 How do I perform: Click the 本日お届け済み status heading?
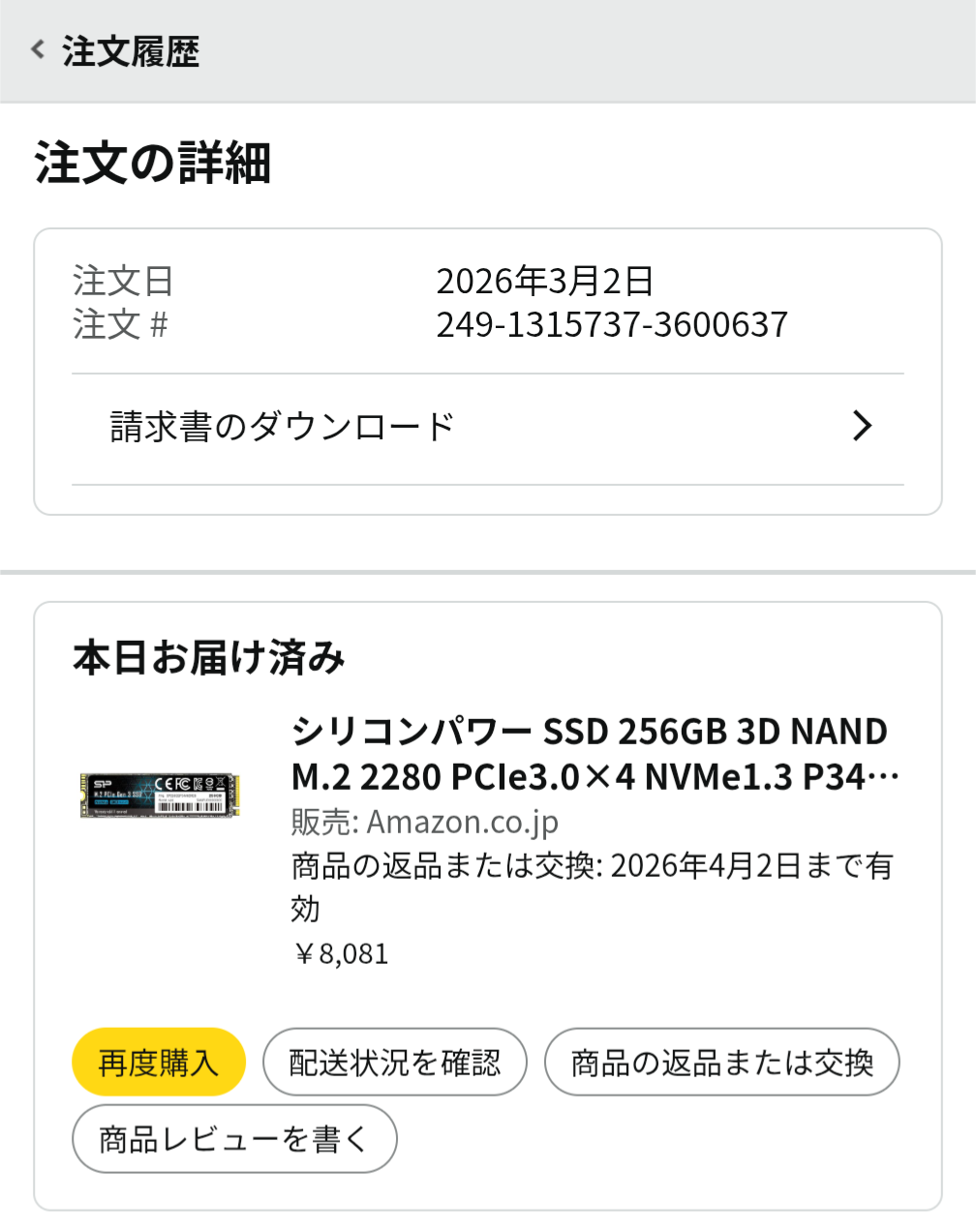coord(209,658)
